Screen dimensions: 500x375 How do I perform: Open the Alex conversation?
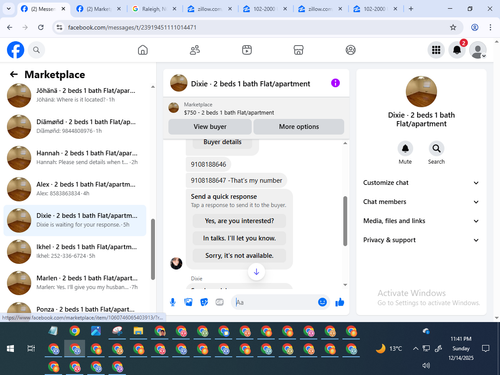(75, 189)
